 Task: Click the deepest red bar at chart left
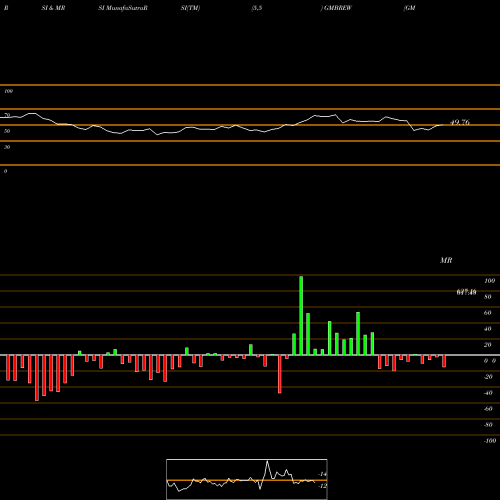37,378
